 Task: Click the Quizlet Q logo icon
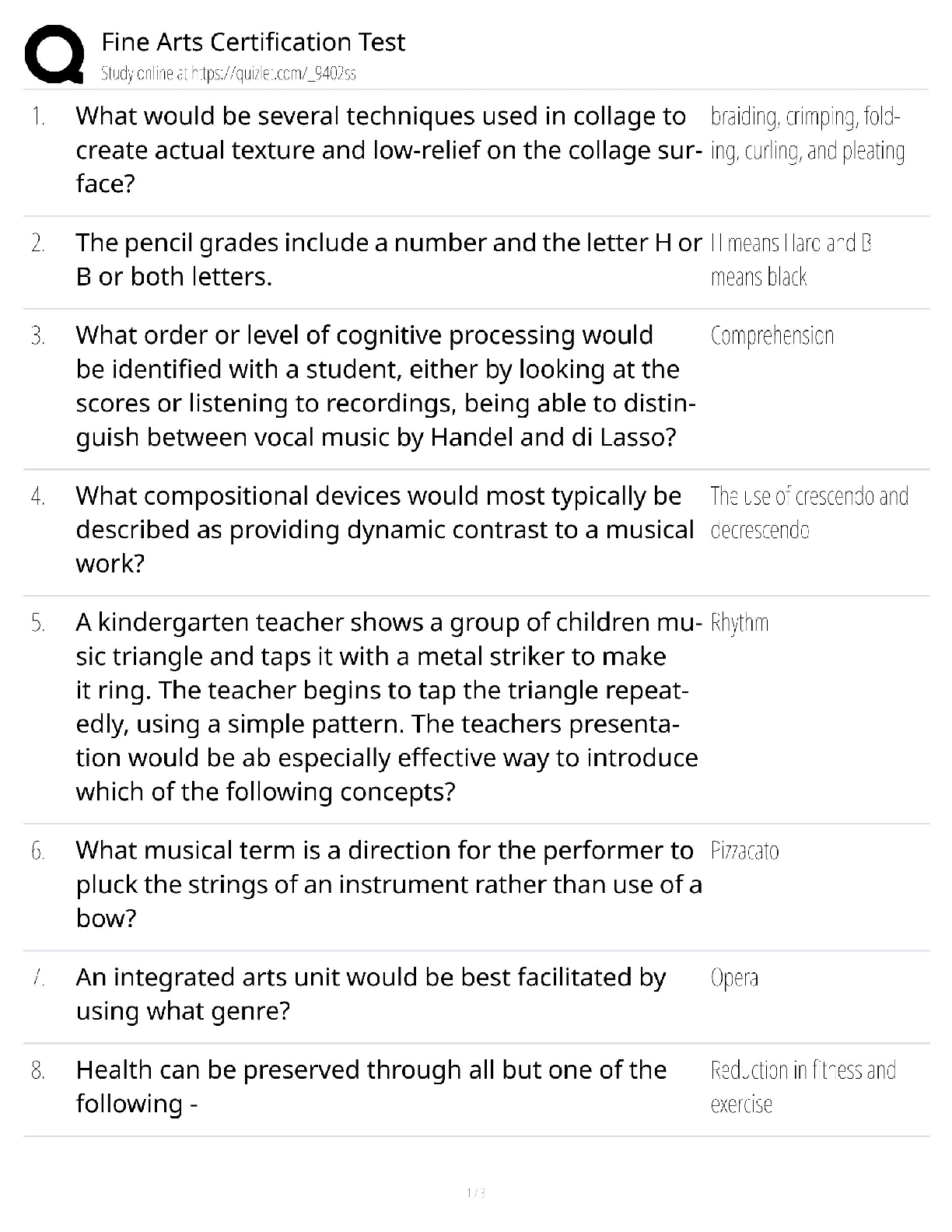pyautogui.click(x=54, y=54)
